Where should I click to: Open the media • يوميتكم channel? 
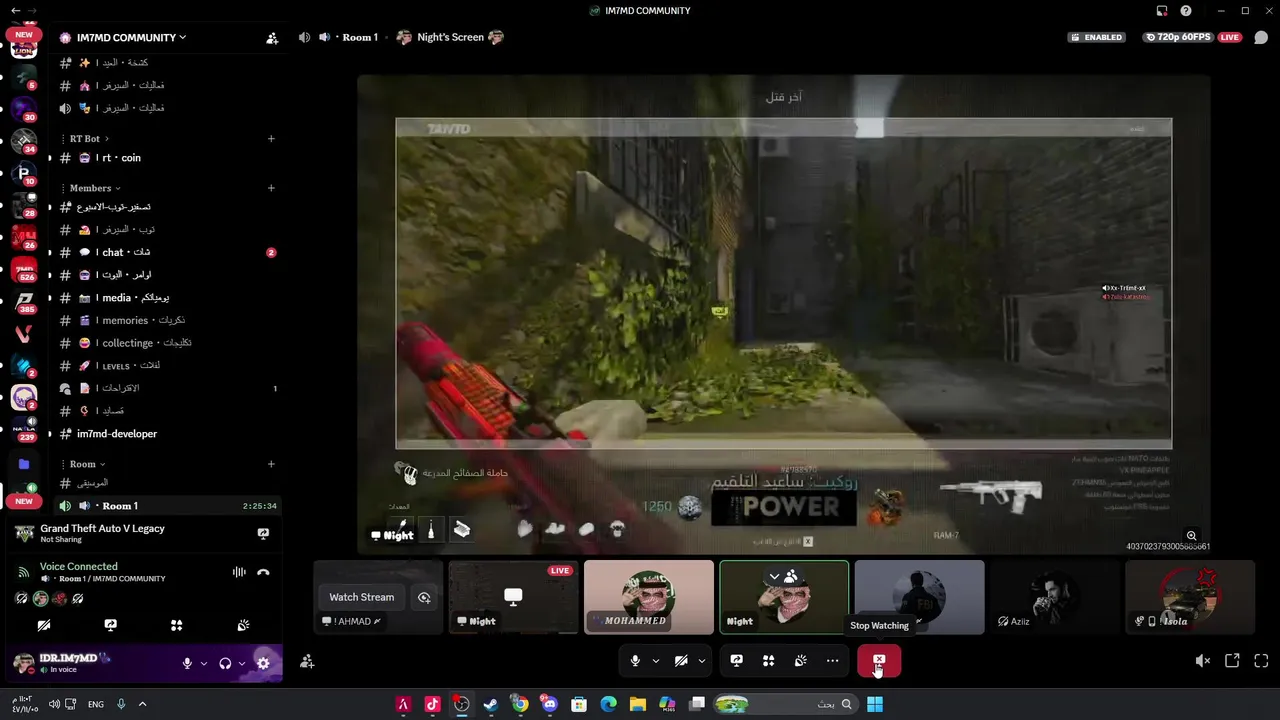coord(167,298)
